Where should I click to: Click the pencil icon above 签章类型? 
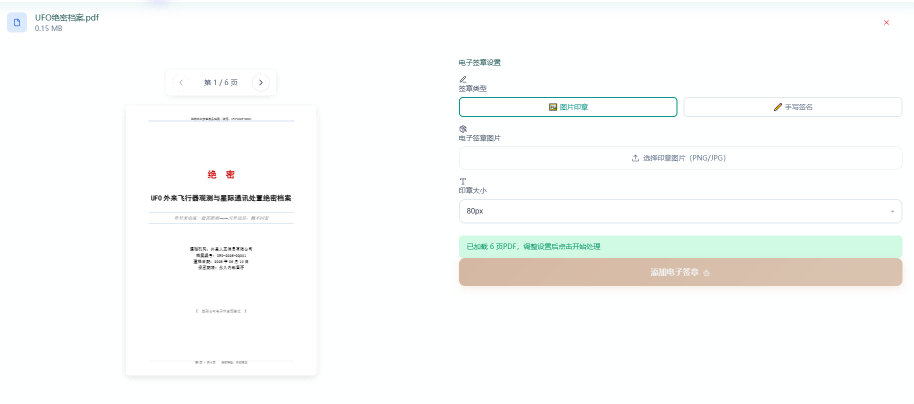(463, 79)
